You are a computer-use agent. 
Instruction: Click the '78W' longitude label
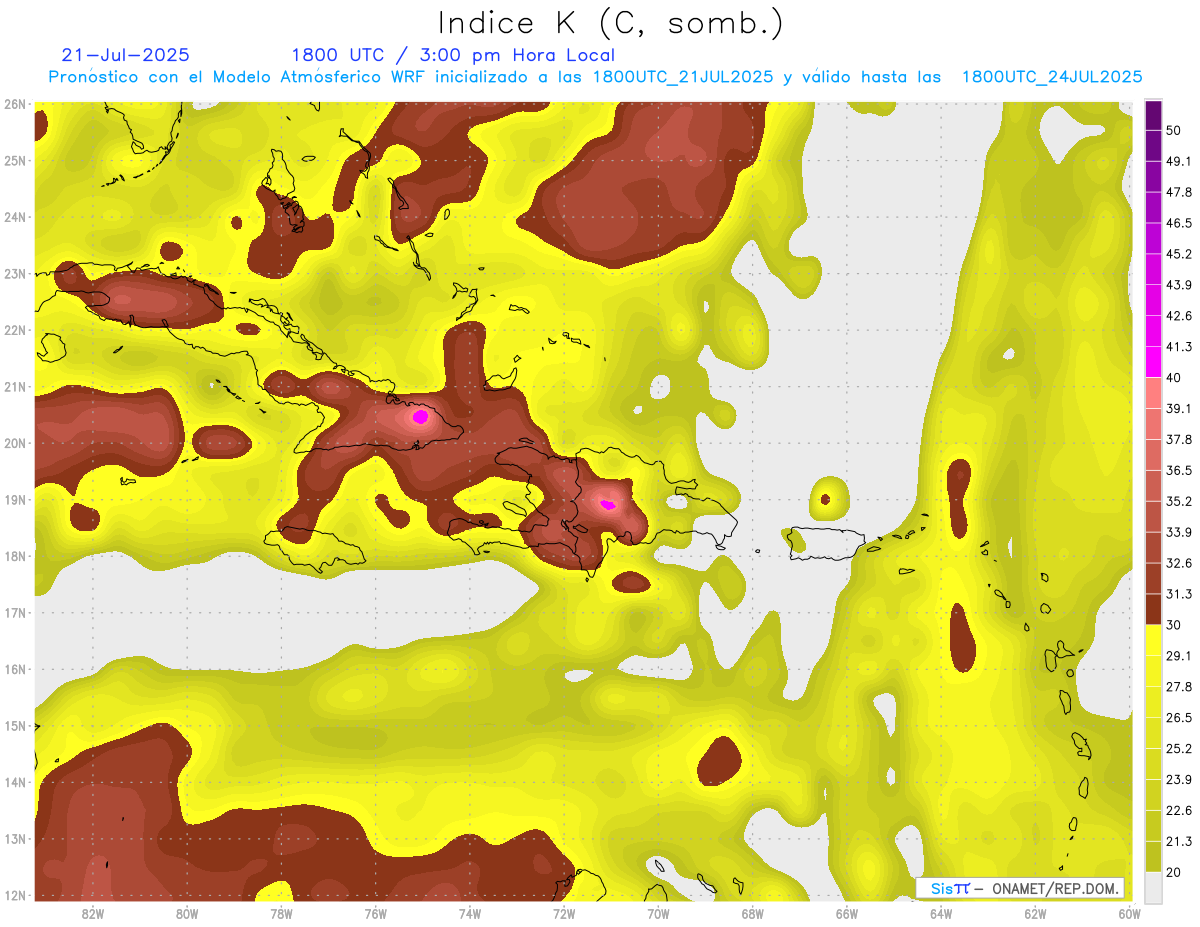point(281,914)
